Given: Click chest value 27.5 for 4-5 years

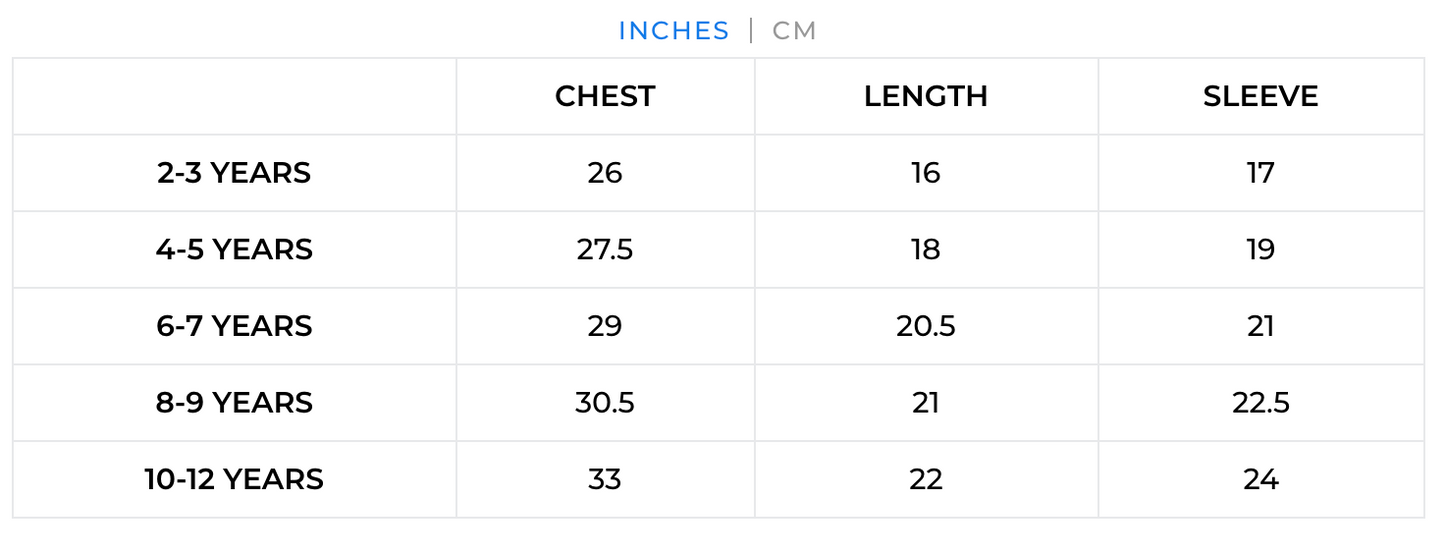Looking at the screenshot, I should click(x=605, y=249).
